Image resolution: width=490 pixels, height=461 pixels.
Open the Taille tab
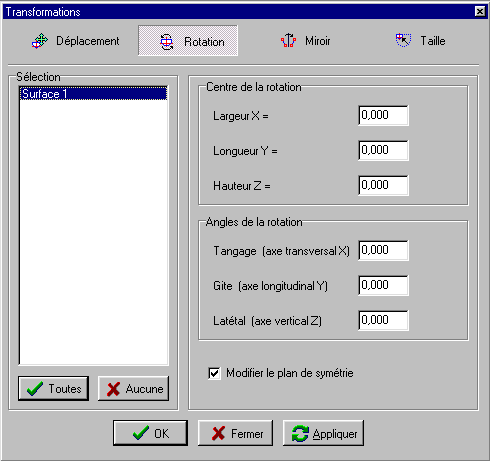(x=421, y=41)
